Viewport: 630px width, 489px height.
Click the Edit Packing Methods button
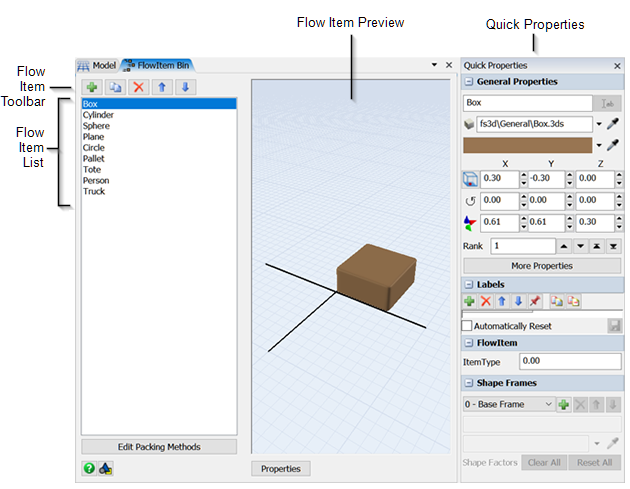[159, 447]
